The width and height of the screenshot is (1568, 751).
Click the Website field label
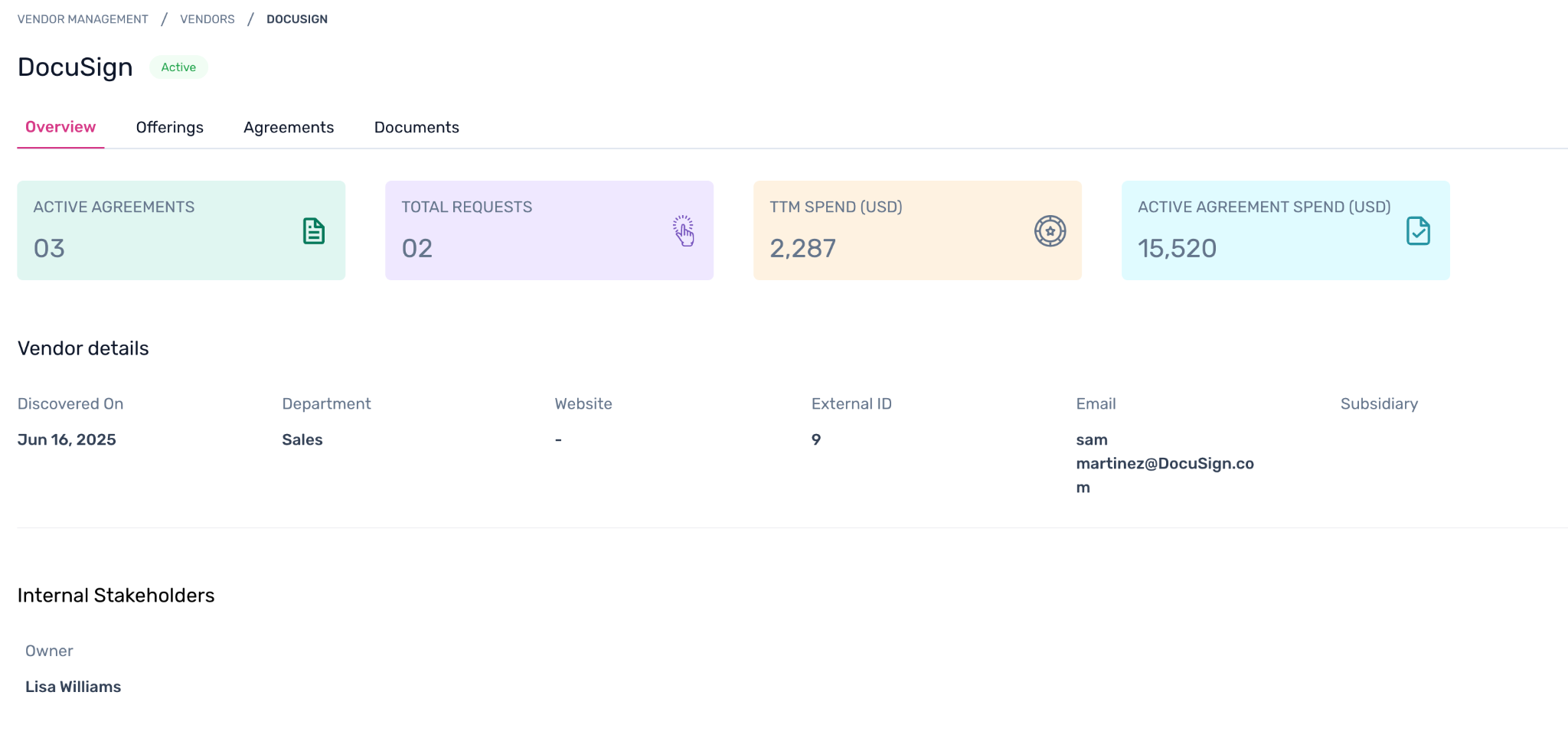point(583,403)
